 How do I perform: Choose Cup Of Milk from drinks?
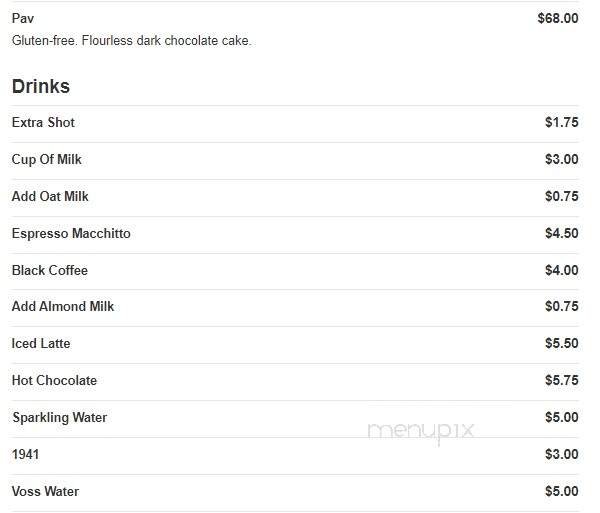click(47, 160)
